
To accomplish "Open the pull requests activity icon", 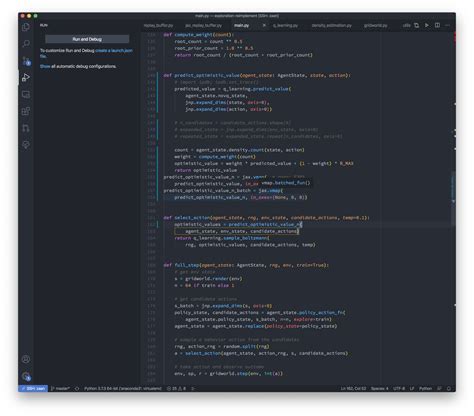I will pyautogui.click(x=26, y=128).
